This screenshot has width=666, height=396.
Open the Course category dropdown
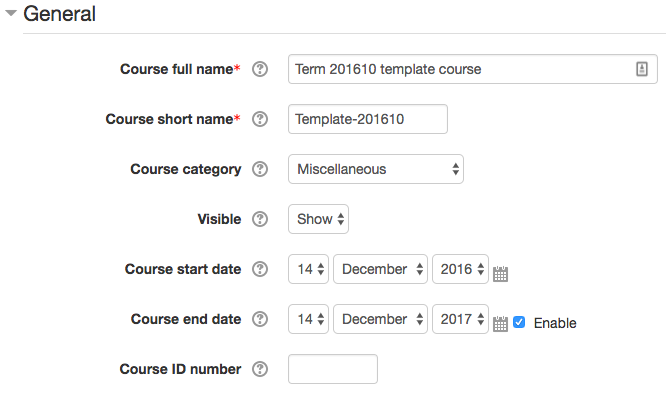click(x=376, y=169)
